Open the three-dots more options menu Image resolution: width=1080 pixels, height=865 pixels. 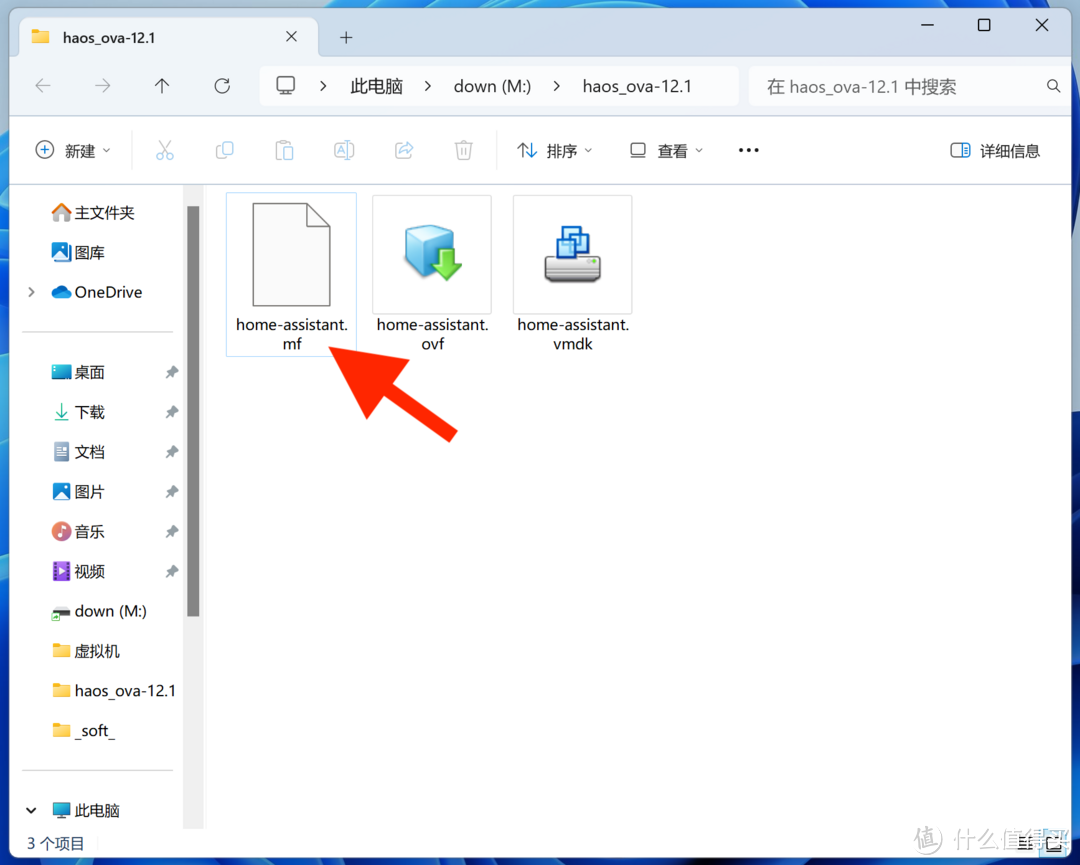(x=749, y=150)
